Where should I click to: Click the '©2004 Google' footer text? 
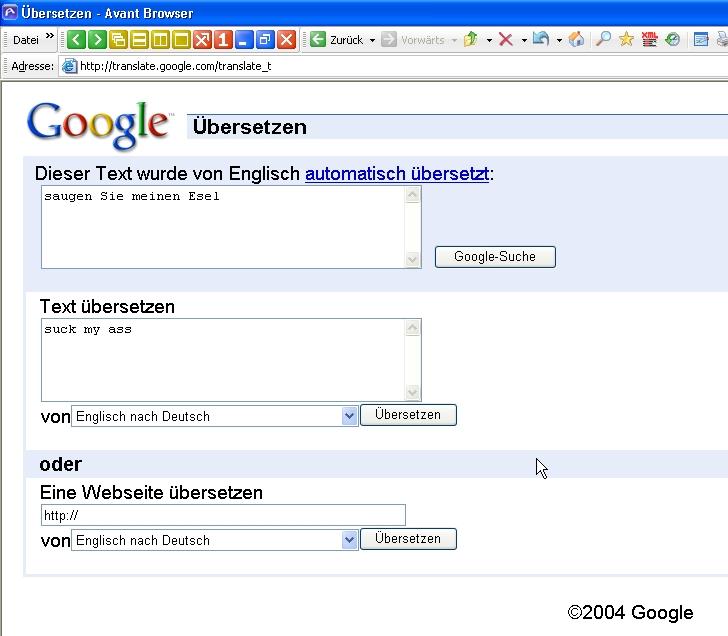tap(630, 612)
